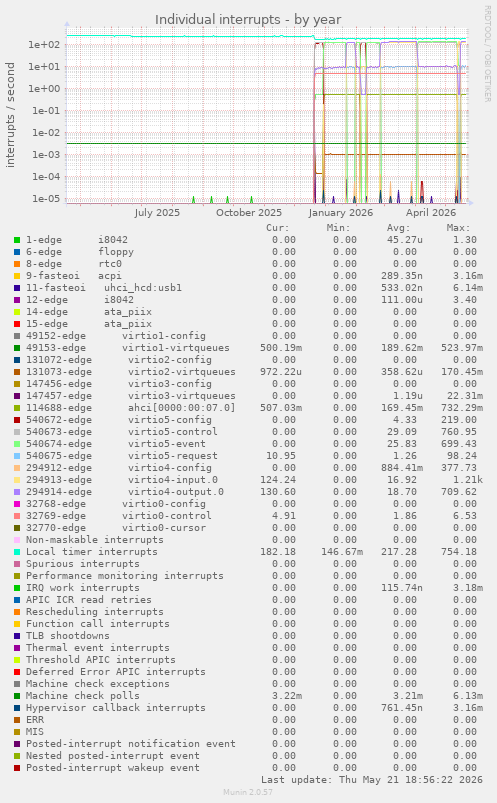Click the RRDTOOL / TOBI OETIKER watermark
The height and width of the screenshot is (803, 497).
click(x=487, y=54)
